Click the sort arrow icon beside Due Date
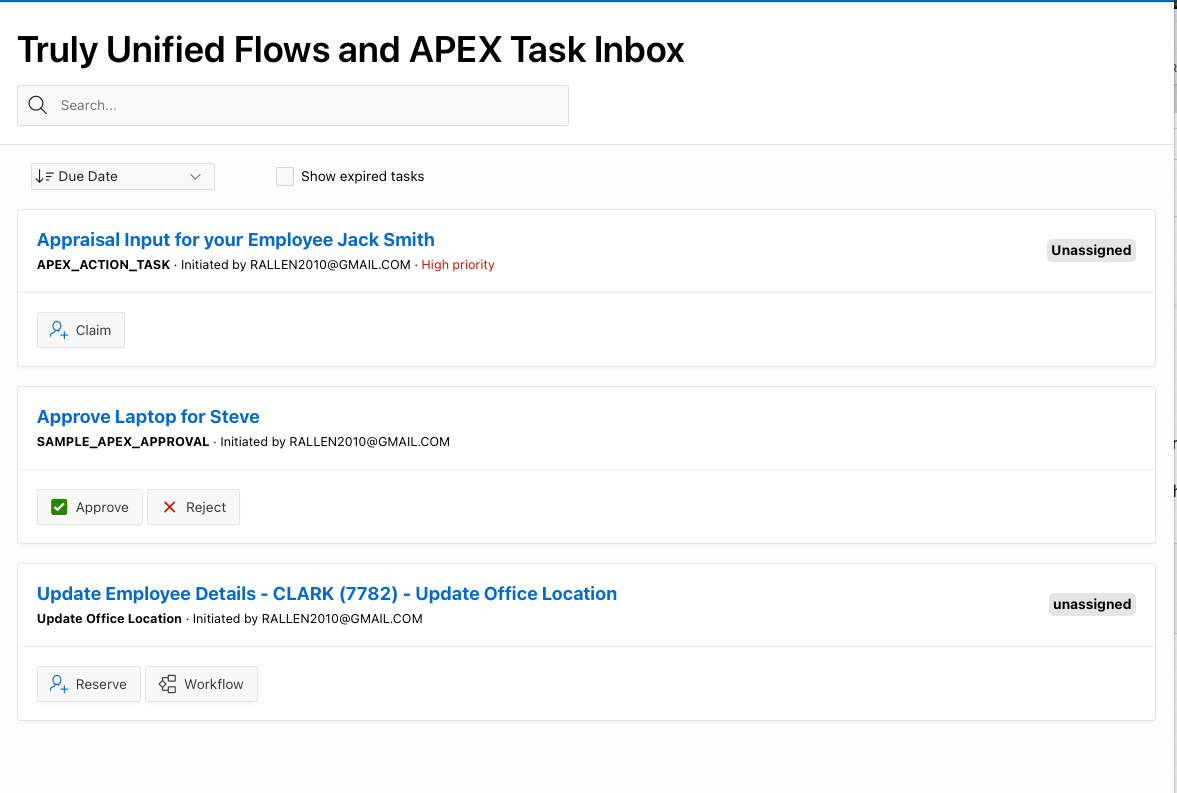The image size is (1177, 793). pyautogui.click(x=44, y=176)
